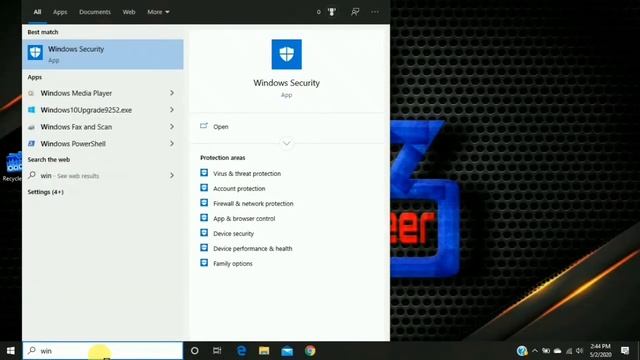Screen dimensions: 640x360
Task: Expand Windows Fax and Scan options arrow
Action: pos(172,127)
